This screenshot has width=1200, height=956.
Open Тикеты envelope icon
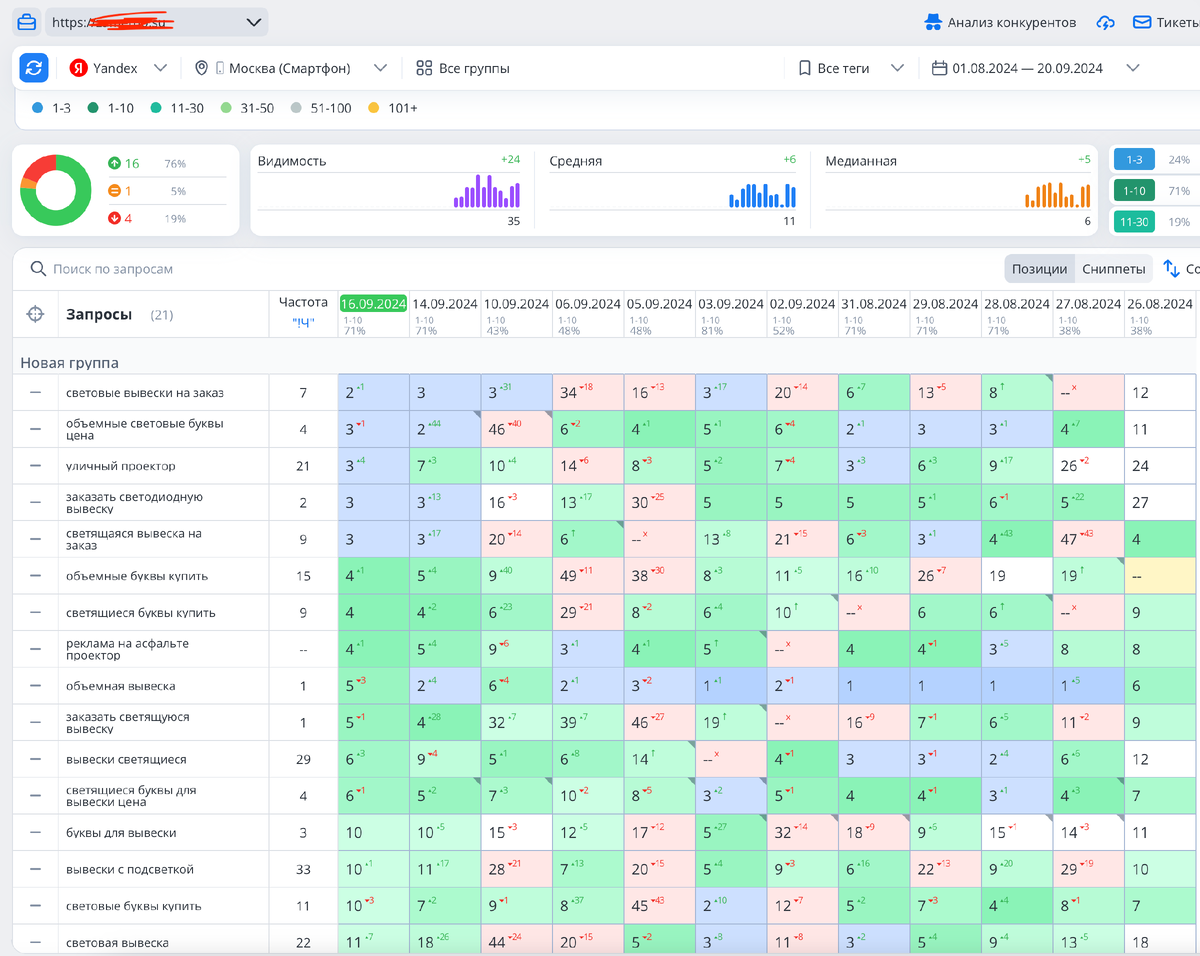pos(1141,22)
